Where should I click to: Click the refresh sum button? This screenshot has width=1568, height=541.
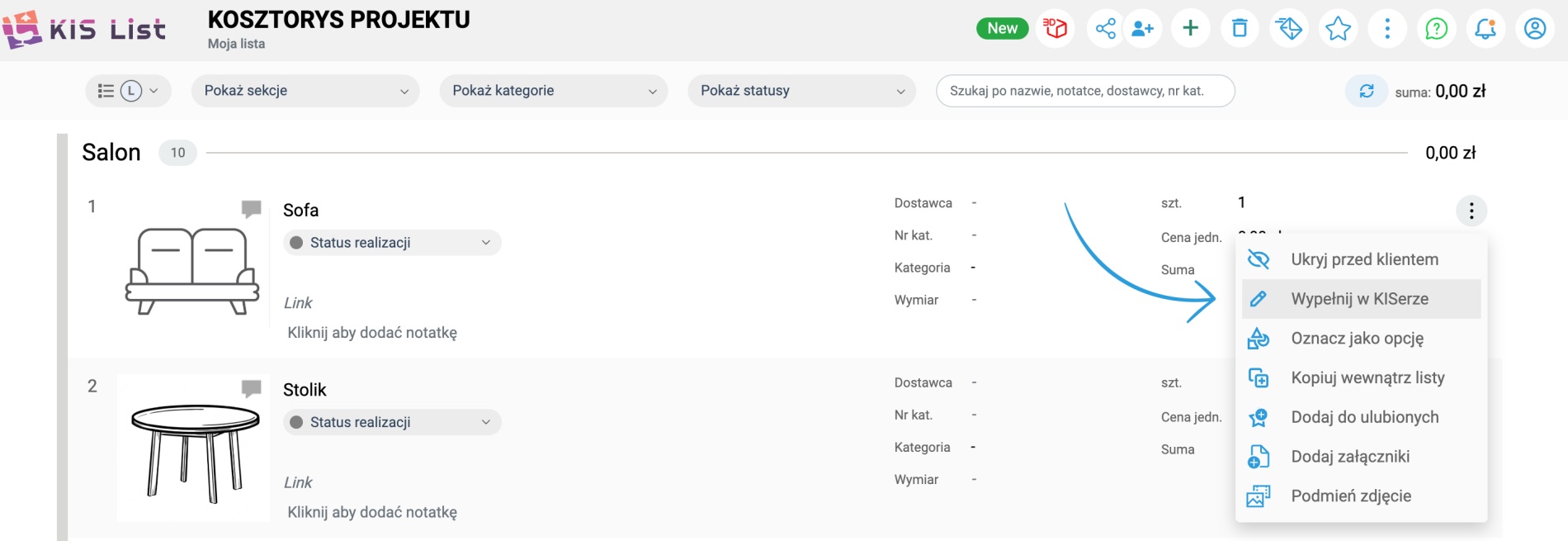pyautogui.click(x=1367, y=91)
